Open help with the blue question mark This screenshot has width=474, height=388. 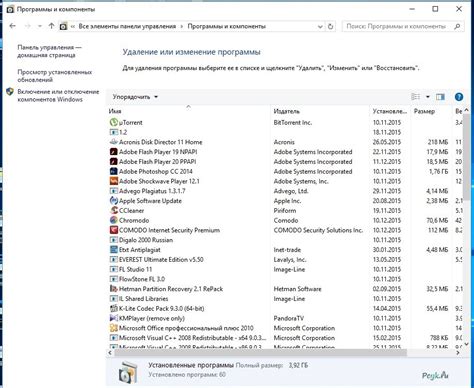click(459, 97)
